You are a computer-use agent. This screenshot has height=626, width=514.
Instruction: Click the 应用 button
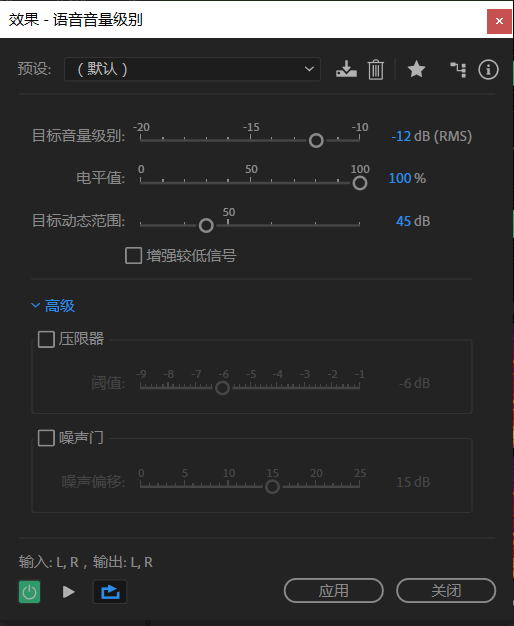(x=333, y=590)
